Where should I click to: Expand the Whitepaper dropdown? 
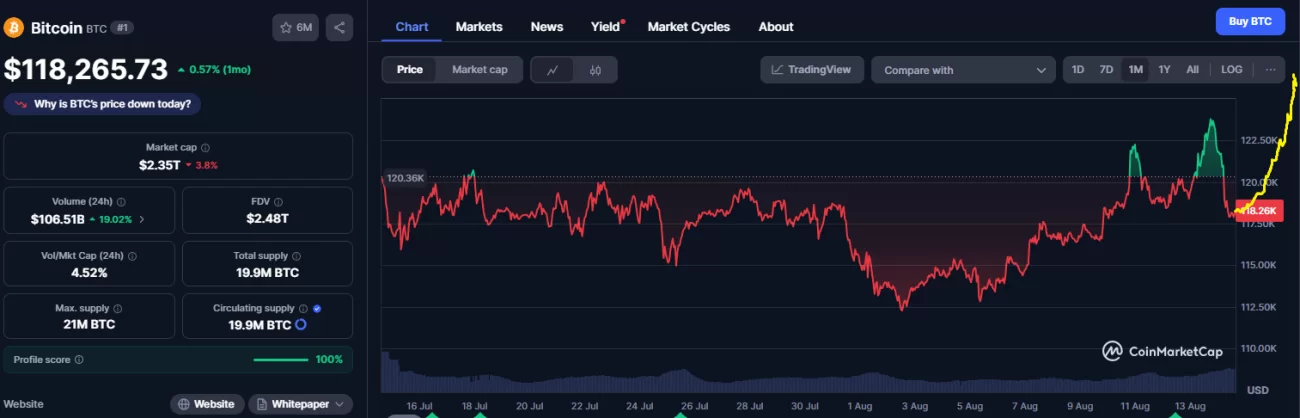(x=300, y=404)
